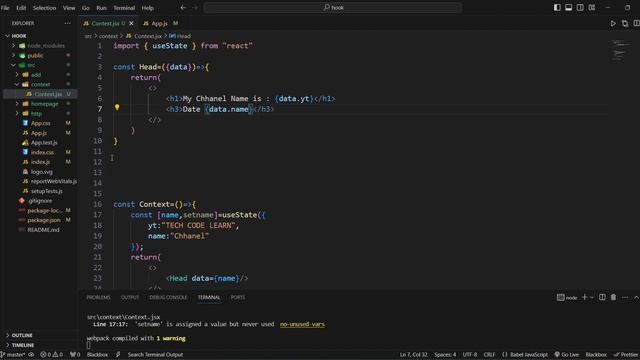Screen dimensions: 640x360
Task: Expand the OUTLINE section
Action: [22, 335]
